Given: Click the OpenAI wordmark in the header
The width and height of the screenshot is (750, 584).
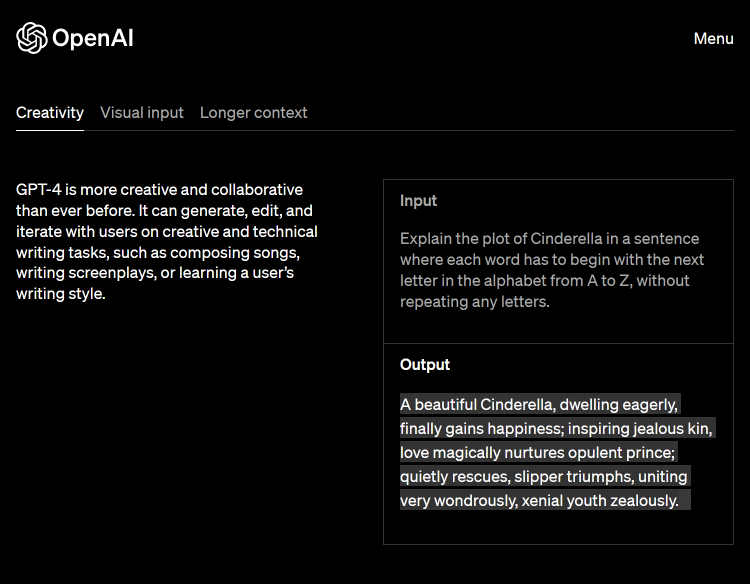Looking at the screenshot, I should click(x=92, y=39).
